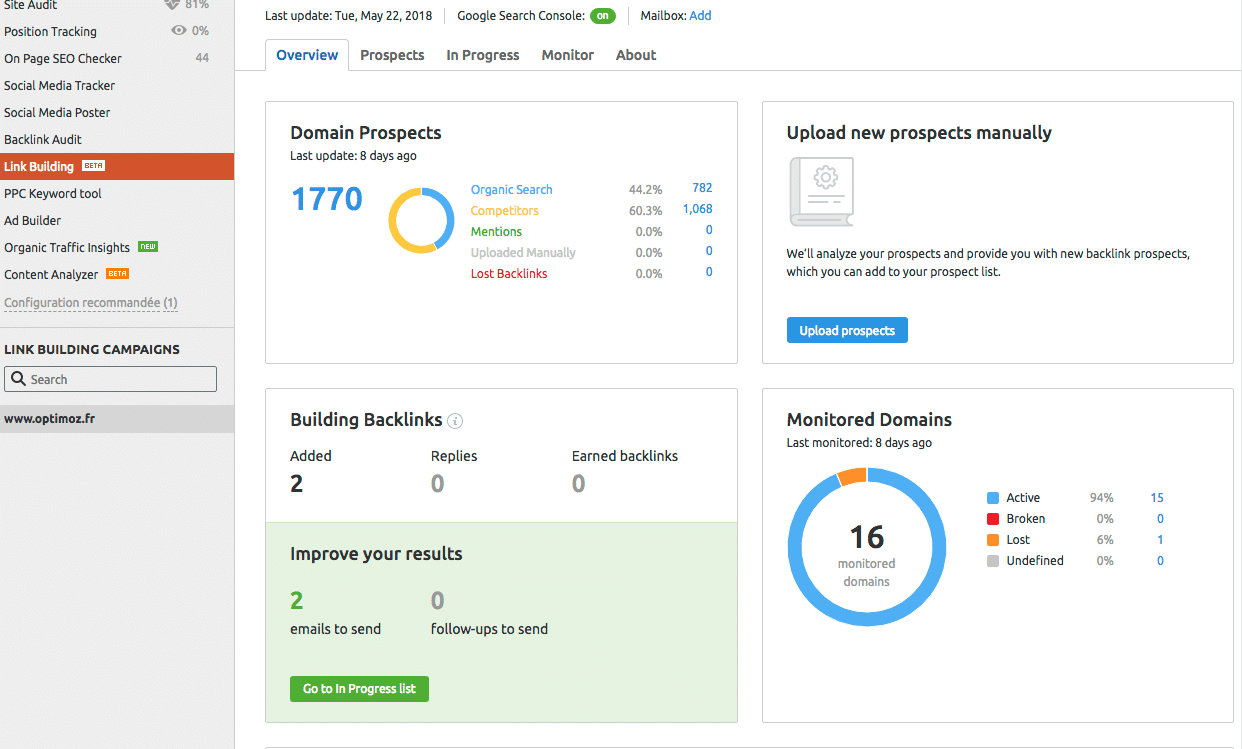Expand Configuration recommandée link
Viewport: 1242px width, 749px height.
tap(91, 302)
